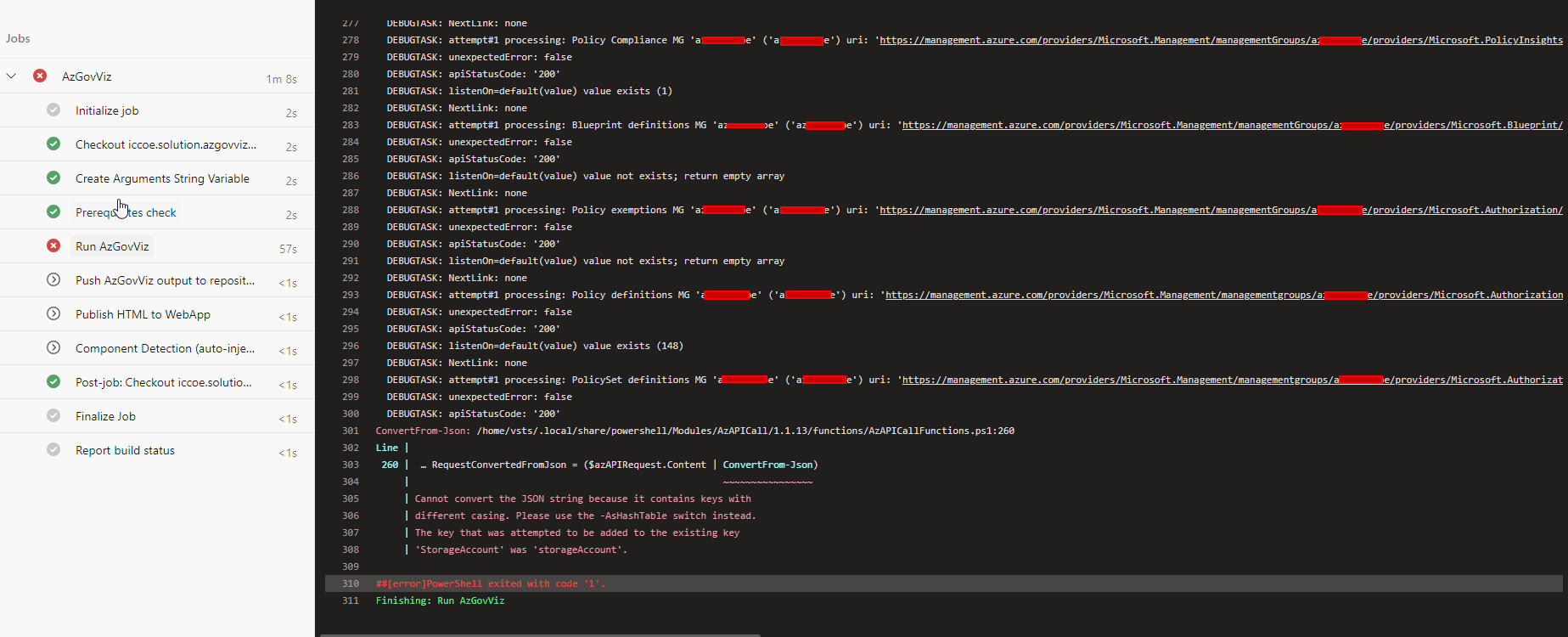Click the horizontal scrollbar under the log
This screenshot has width=1568, height=637.
pyautogui.click(x=539, y=634)
